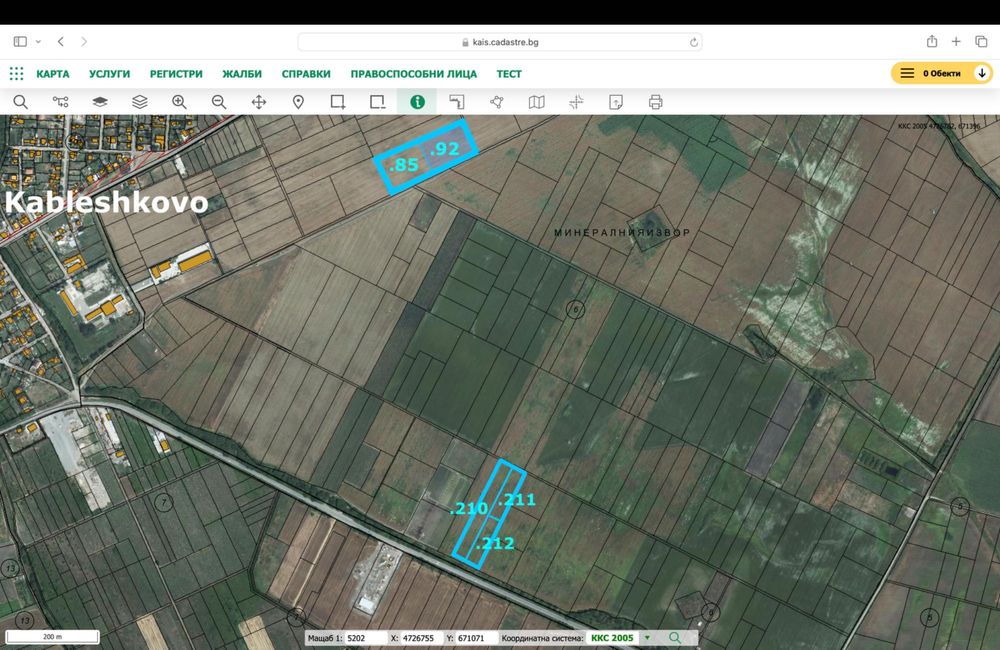The width and height of the screenshot is (1000, 650).
Task: Open the green dots apps grid
Action: pyautogui.click(x=17, y=73)
